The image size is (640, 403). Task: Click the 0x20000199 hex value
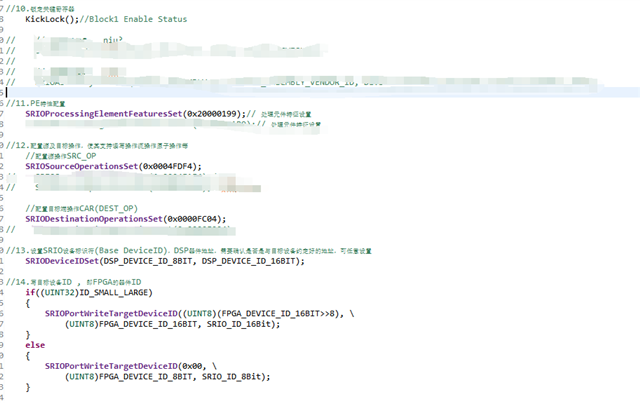pyautogui.click(x=211, y=114)
